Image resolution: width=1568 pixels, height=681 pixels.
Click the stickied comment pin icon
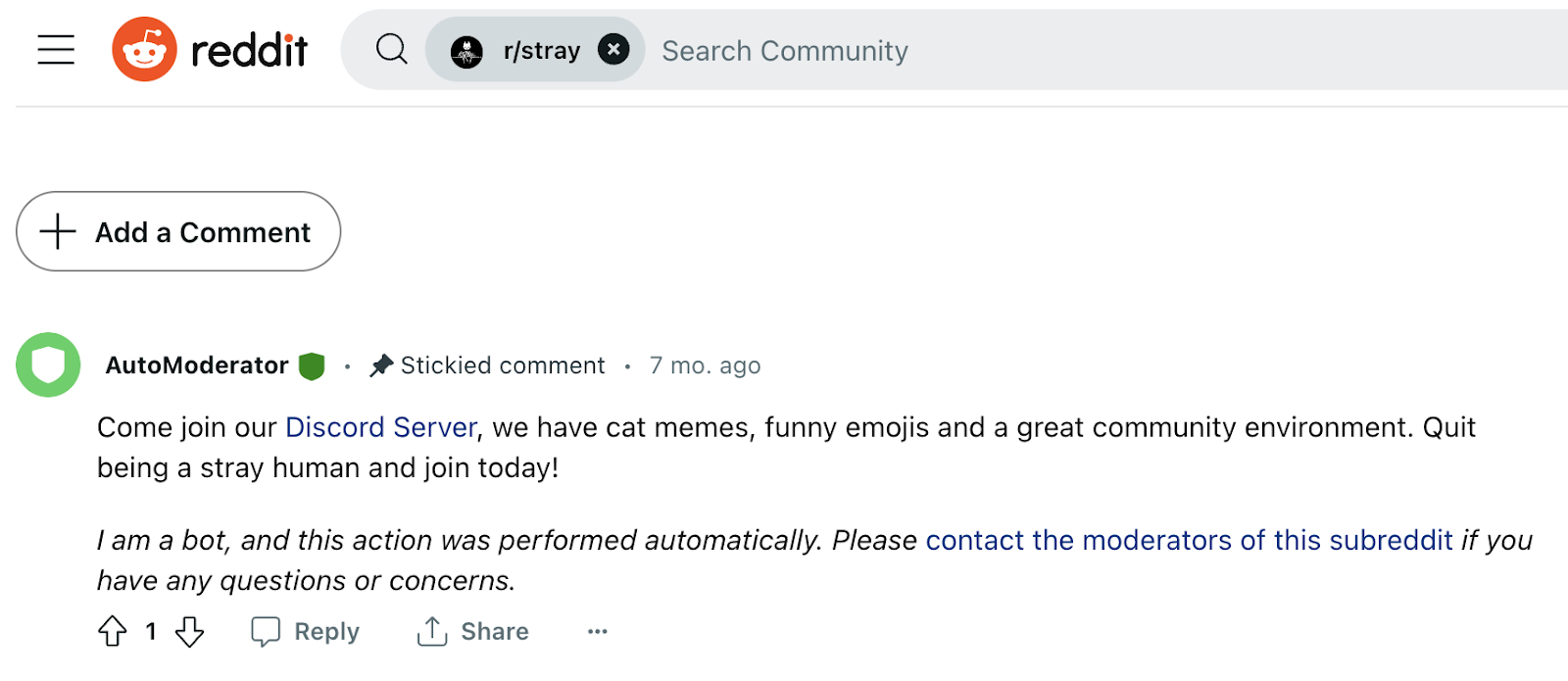[x=381, y=365]
